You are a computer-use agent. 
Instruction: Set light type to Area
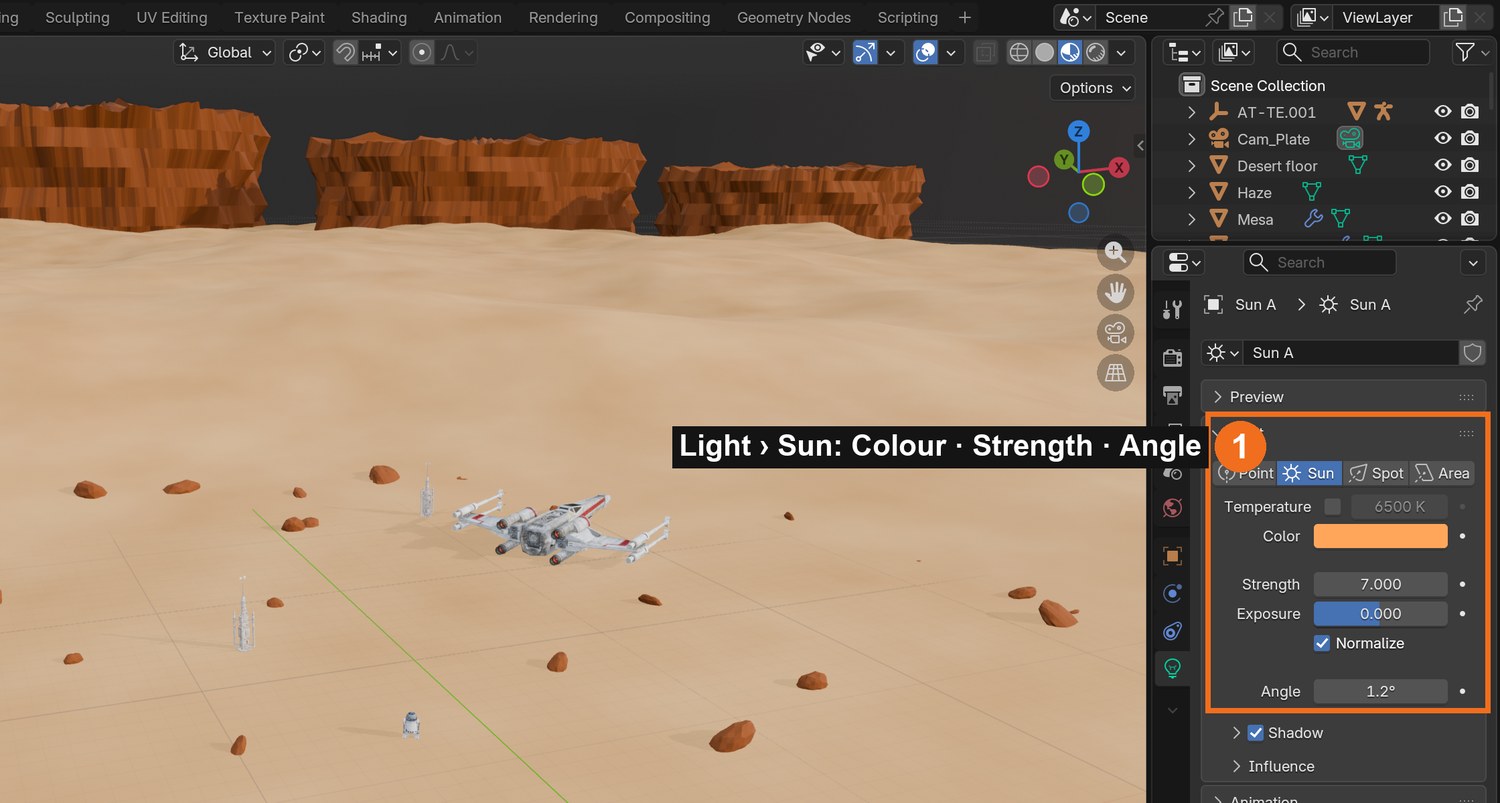[x=1442, y=473]
